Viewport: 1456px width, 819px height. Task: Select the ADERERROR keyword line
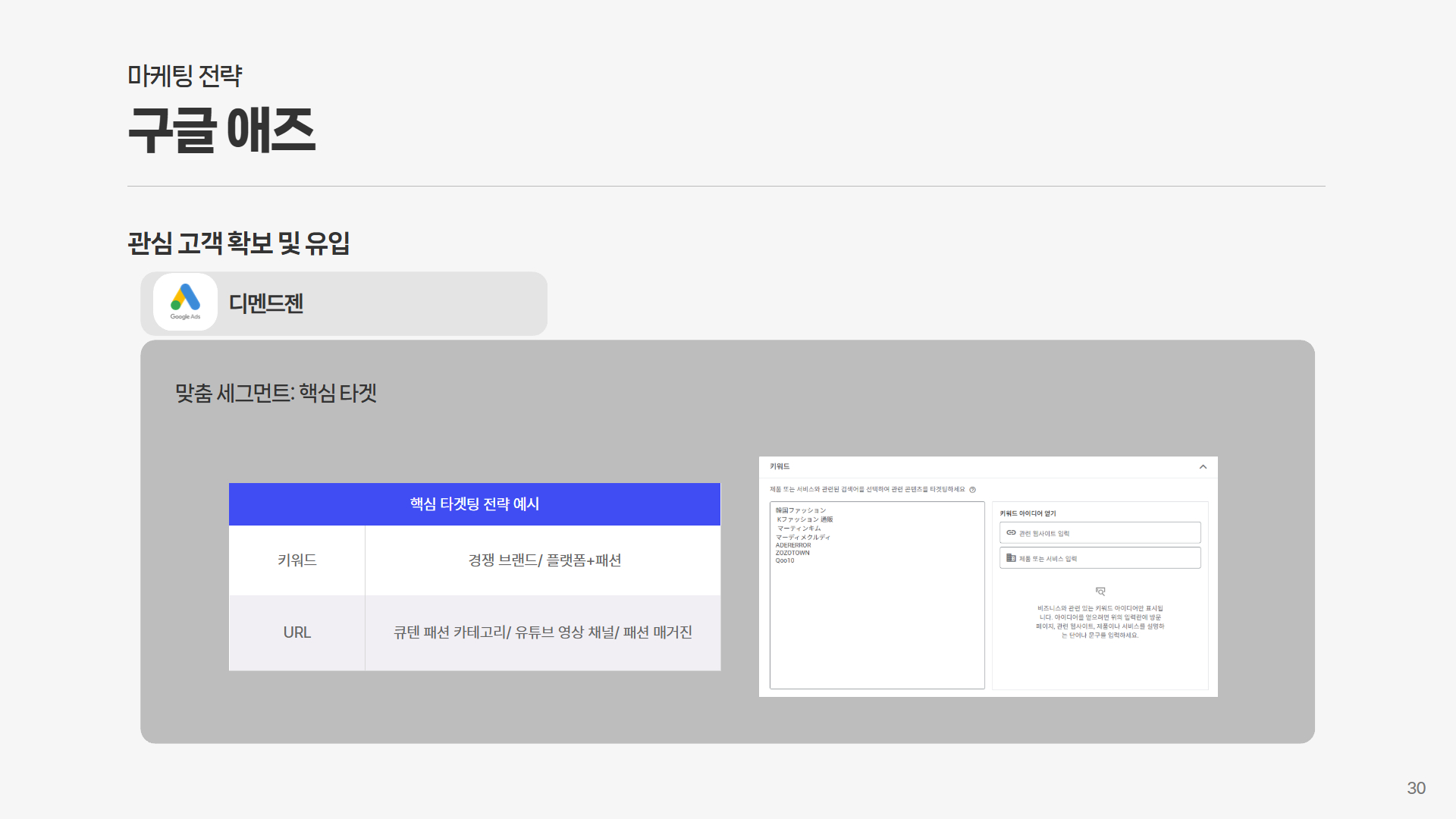tap(793, 545)
